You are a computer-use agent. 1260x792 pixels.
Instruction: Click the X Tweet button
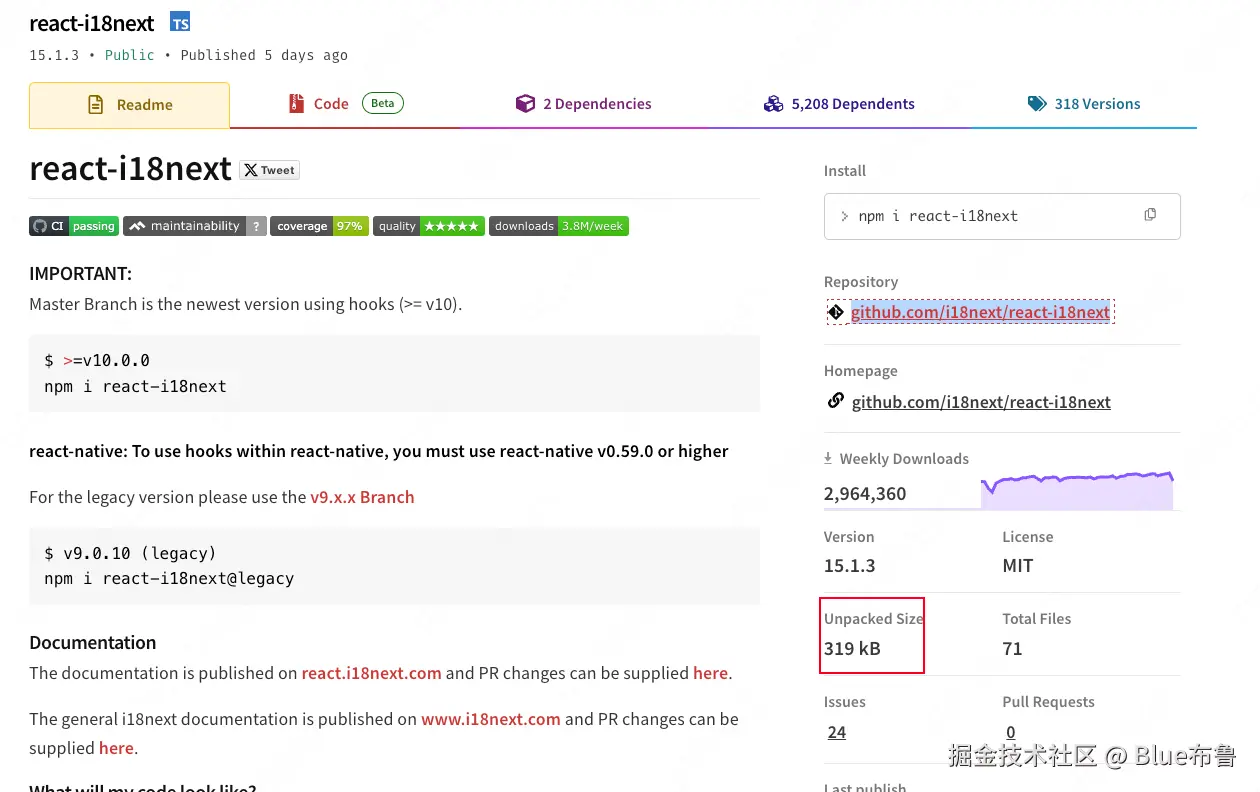pos(270,170)
